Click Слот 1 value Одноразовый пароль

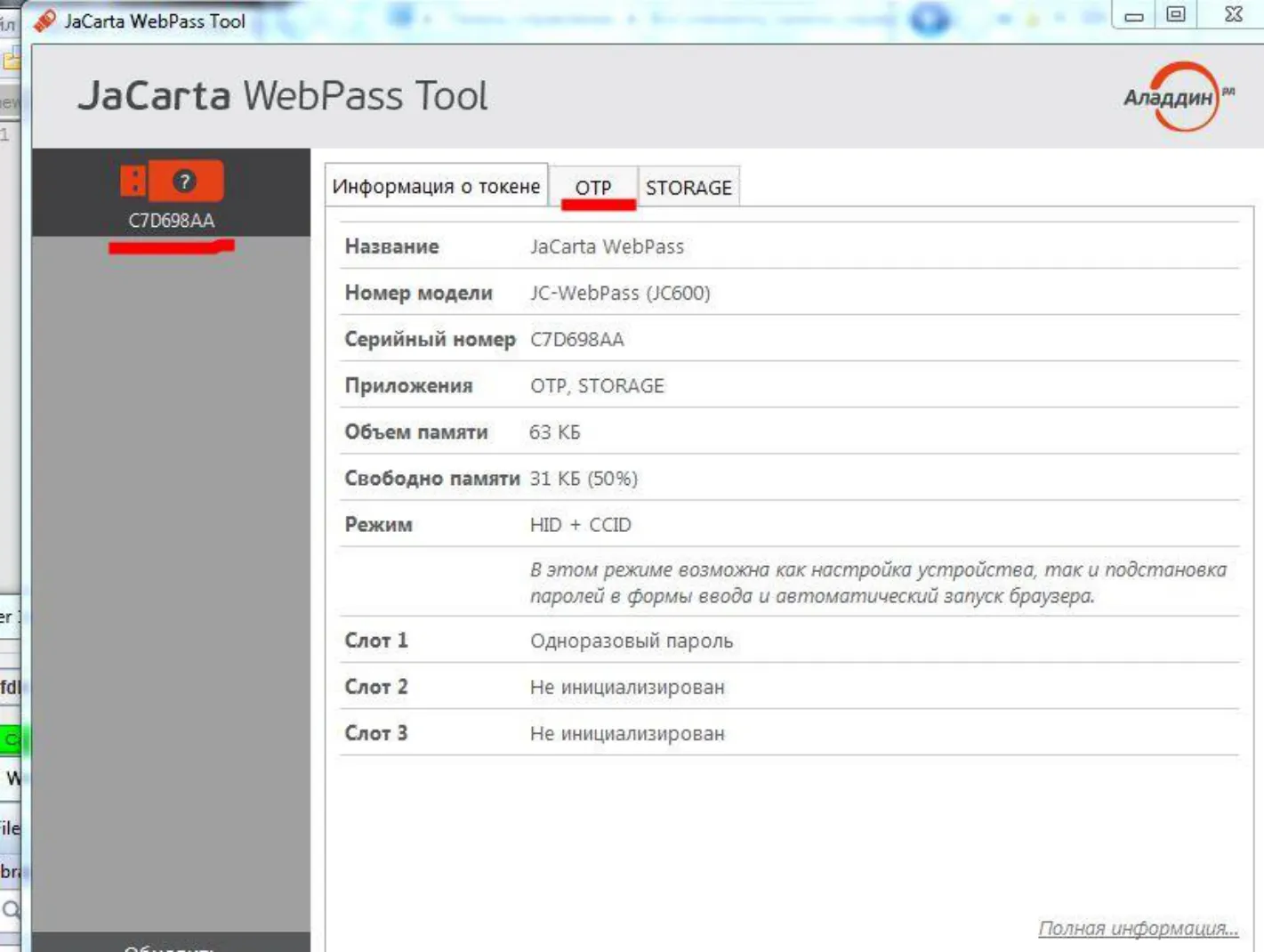[x=632, y=641]
